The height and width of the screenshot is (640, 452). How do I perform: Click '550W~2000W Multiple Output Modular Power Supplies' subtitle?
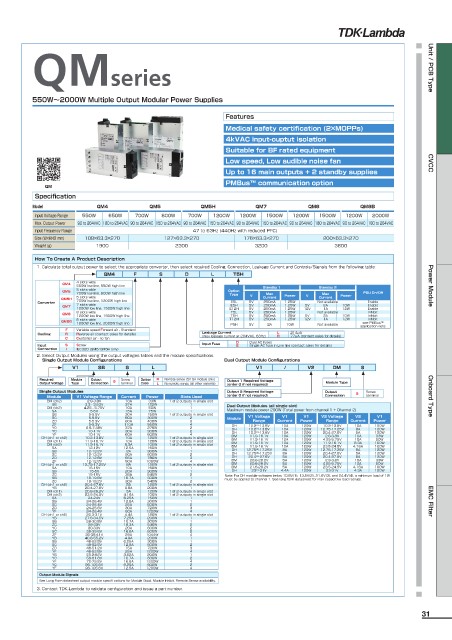click(x=128, y=100)
